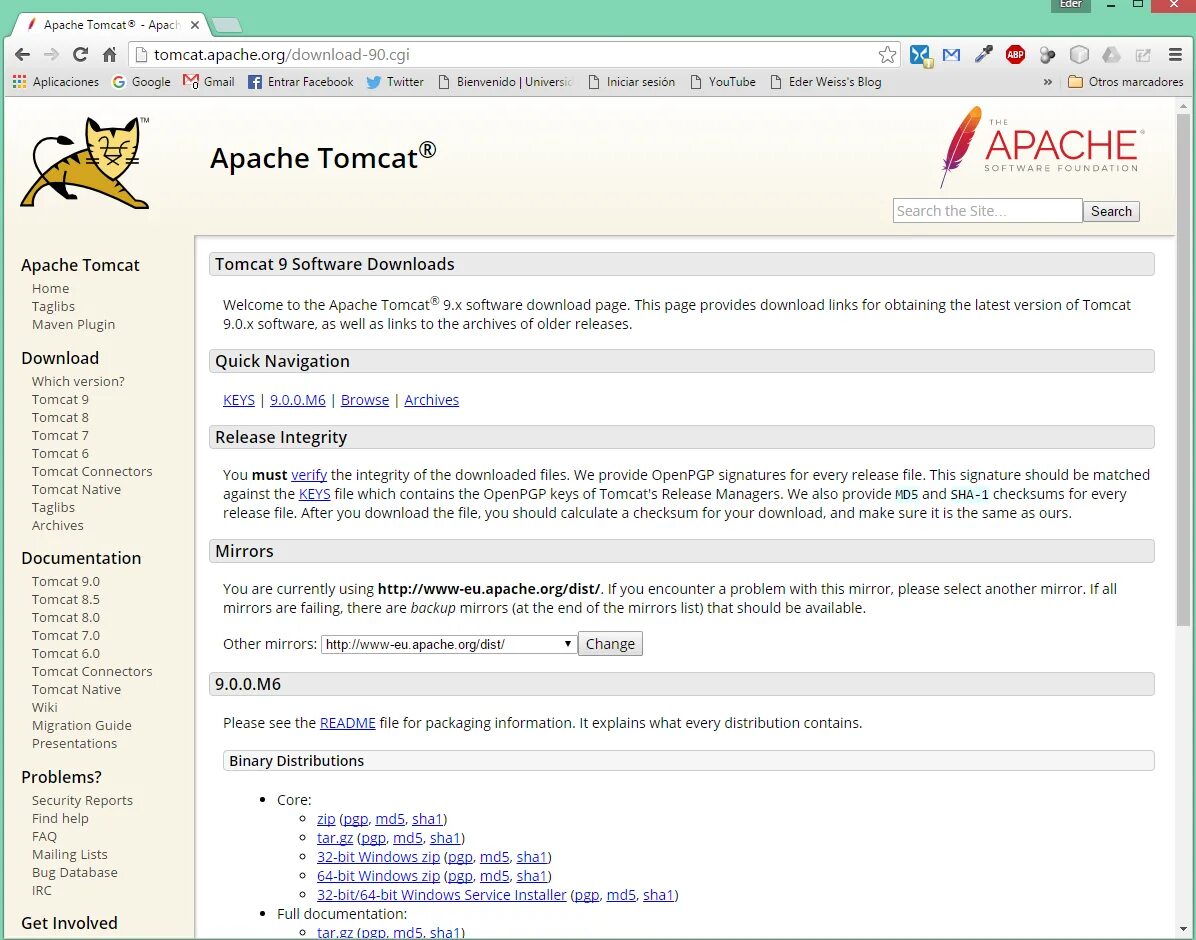Open the Browse link

click(365, 400)
